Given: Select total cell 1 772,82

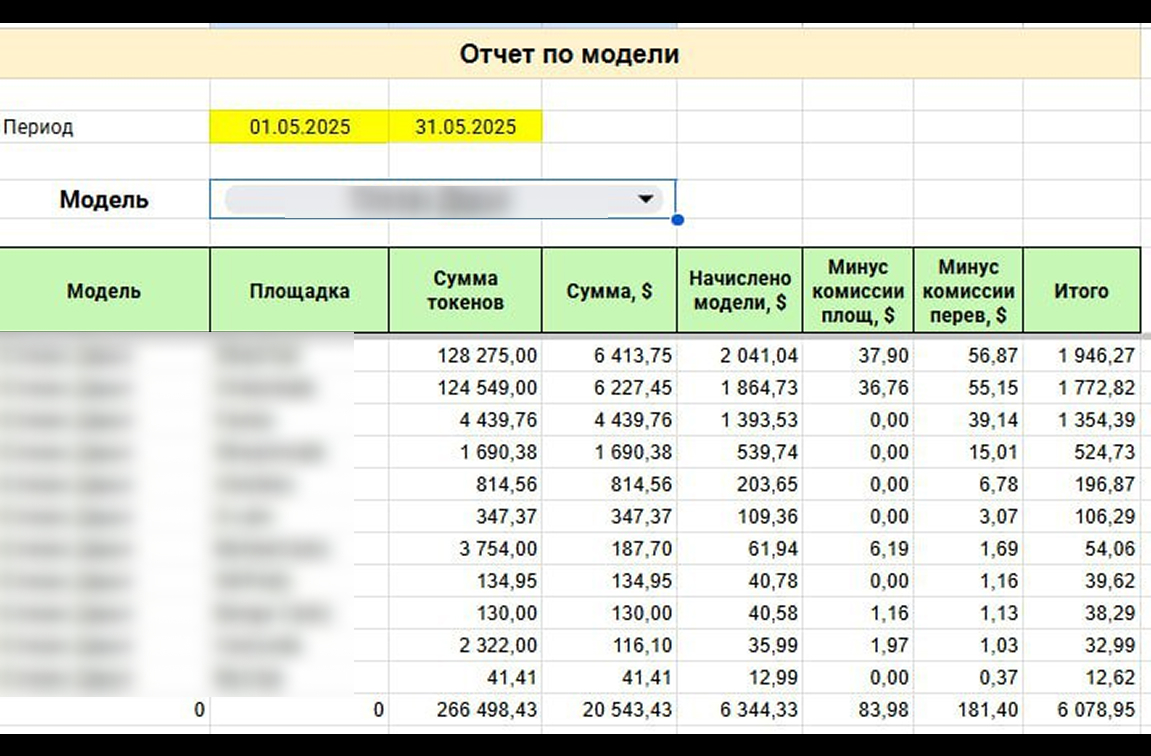Looking at the screenshot, I should pyautogui.click(x=1082, y=388).
